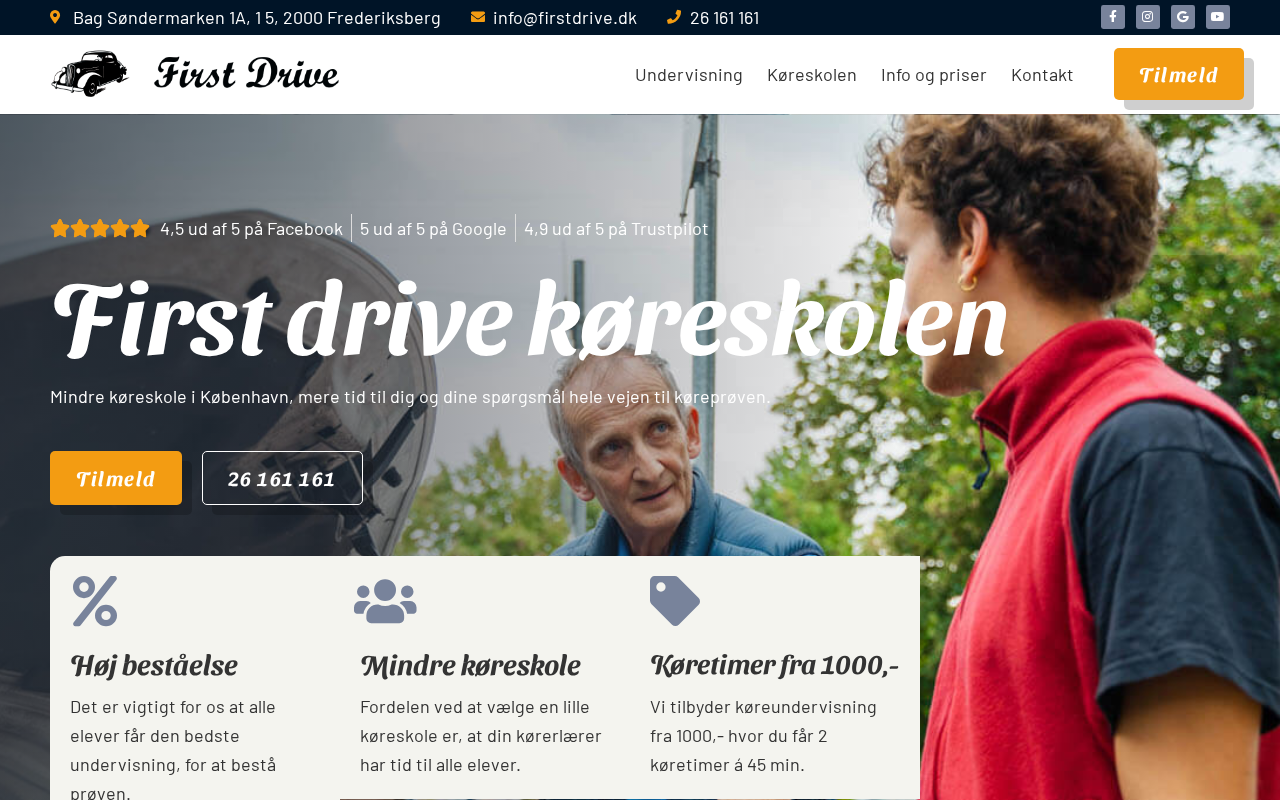1280x800 pixels.
Task: Go to the Kontakt page
Action: point(1042,75)
